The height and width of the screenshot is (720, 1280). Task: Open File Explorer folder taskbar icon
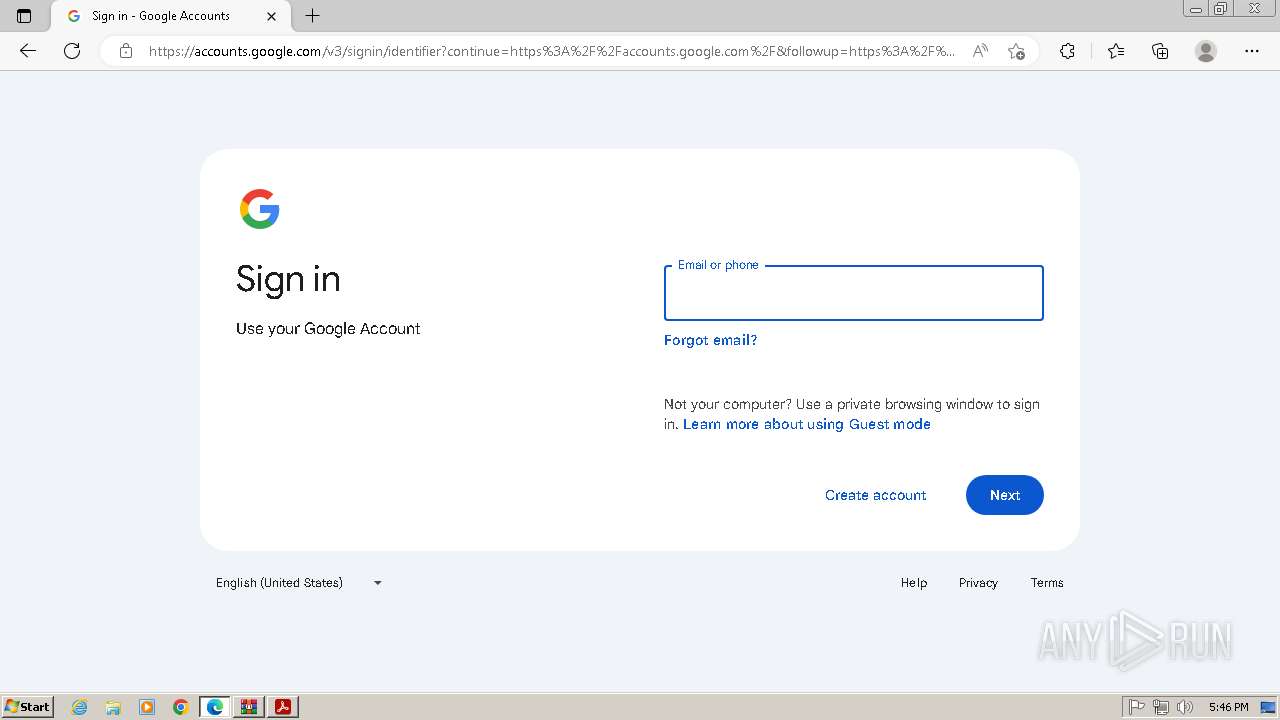[113, 707]
